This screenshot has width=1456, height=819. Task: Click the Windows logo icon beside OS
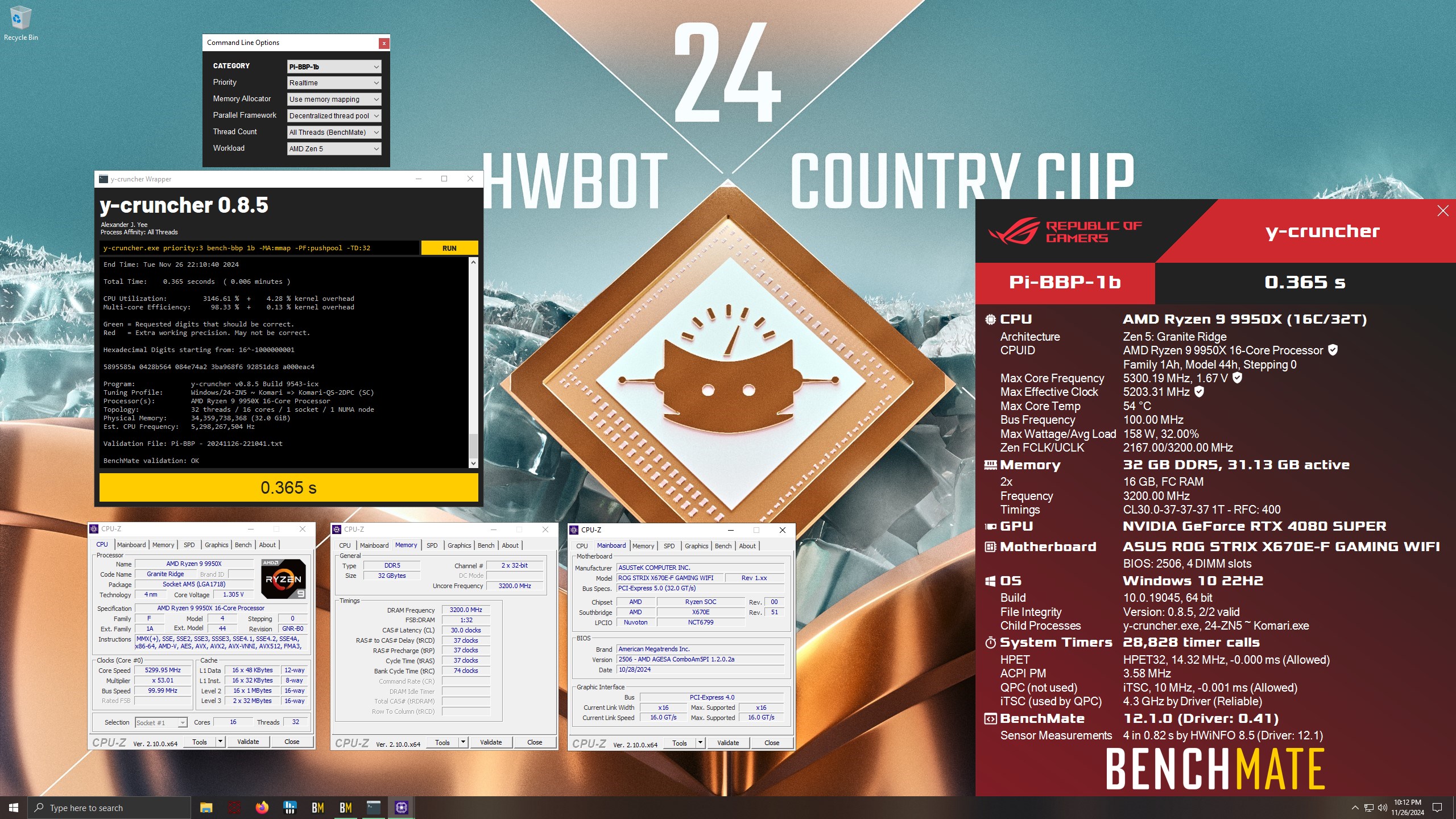pos(990,581)
